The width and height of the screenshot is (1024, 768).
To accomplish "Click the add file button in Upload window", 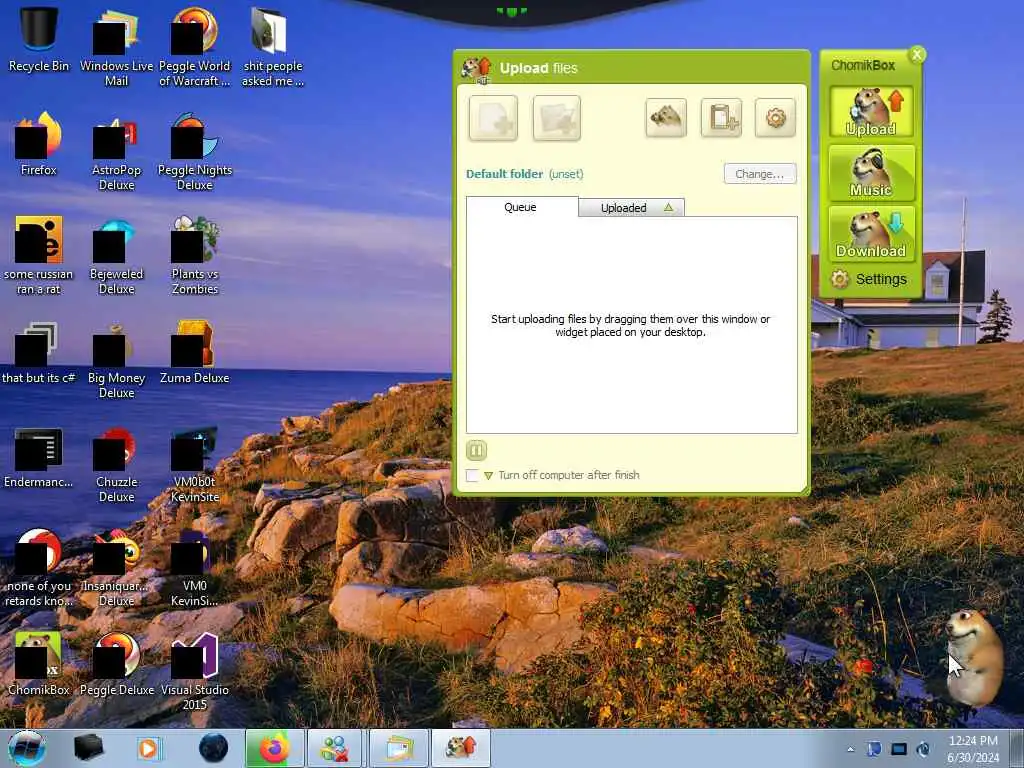I will pyautogui.click(x=493, y=118).
